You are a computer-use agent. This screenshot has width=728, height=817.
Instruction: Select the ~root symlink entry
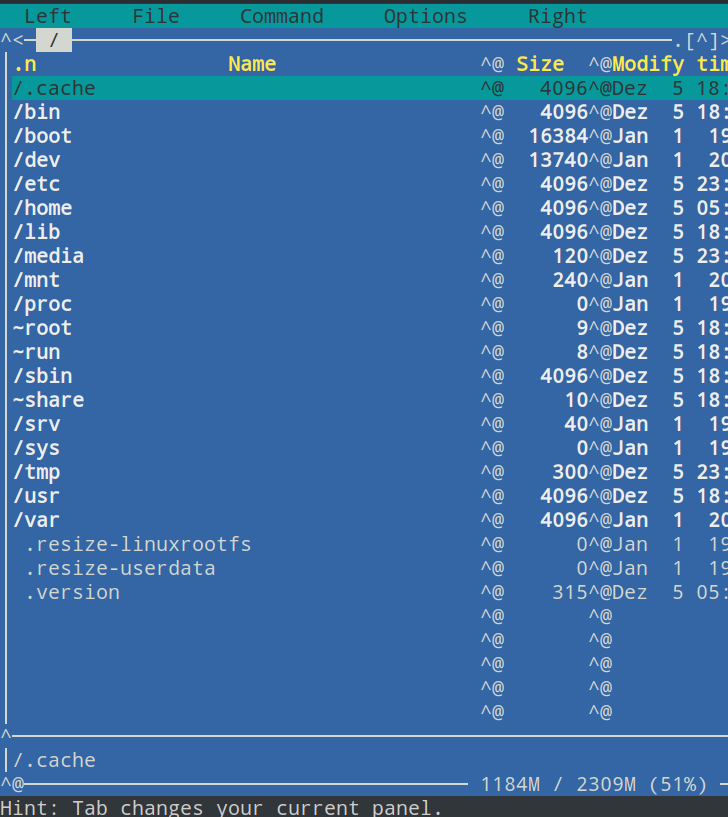pos(42,328)
